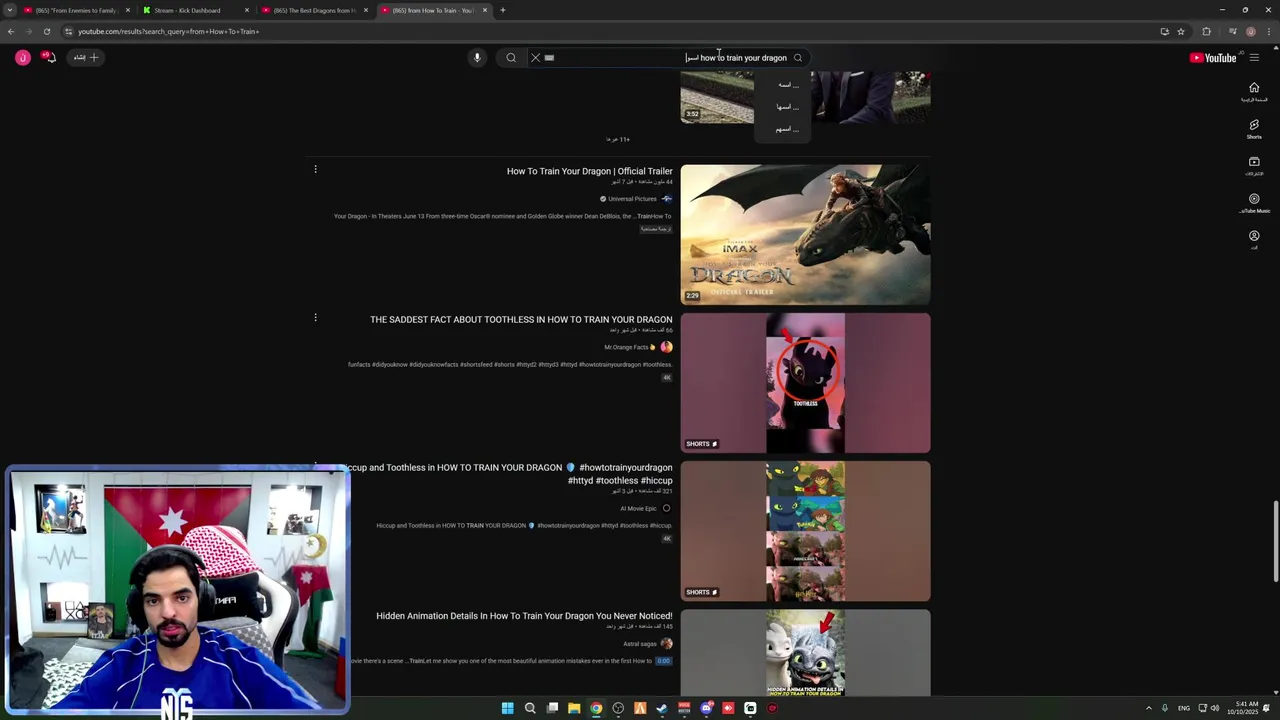The image size is (1280, 720).
Task: Open Subscriptions in the sidebar
Action: [1254, 166]
